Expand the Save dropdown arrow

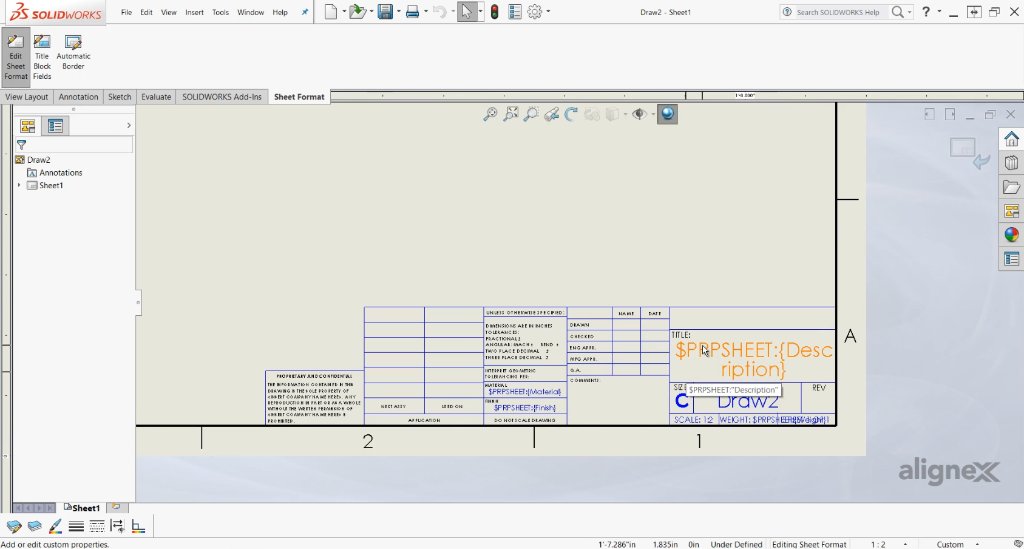pos(398,12)
